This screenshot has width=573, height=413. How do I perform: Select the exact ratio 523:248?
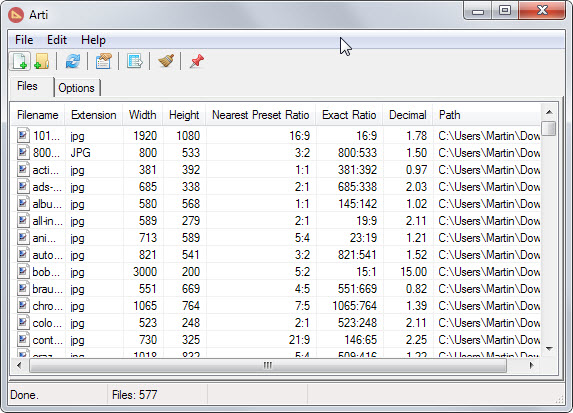tap(357, 323)
